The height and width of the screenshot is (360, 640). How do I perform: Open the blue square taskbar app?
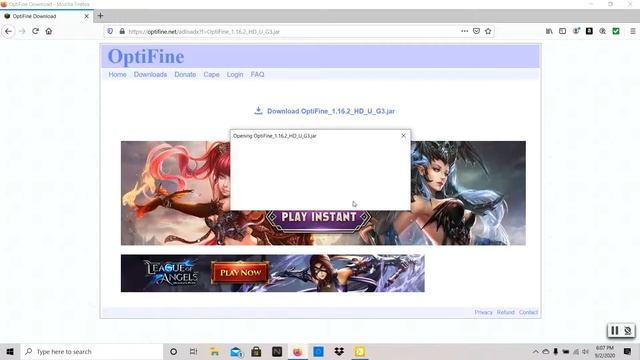318,351
